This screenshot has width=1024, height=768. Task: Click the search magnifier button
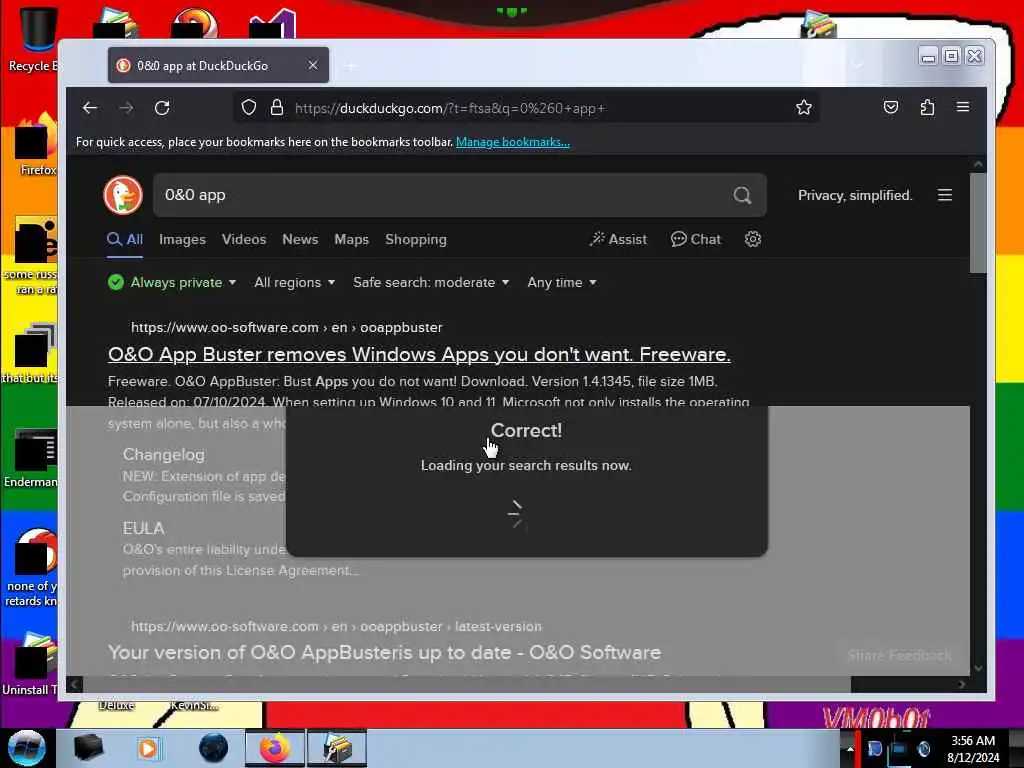coord(742,195)
